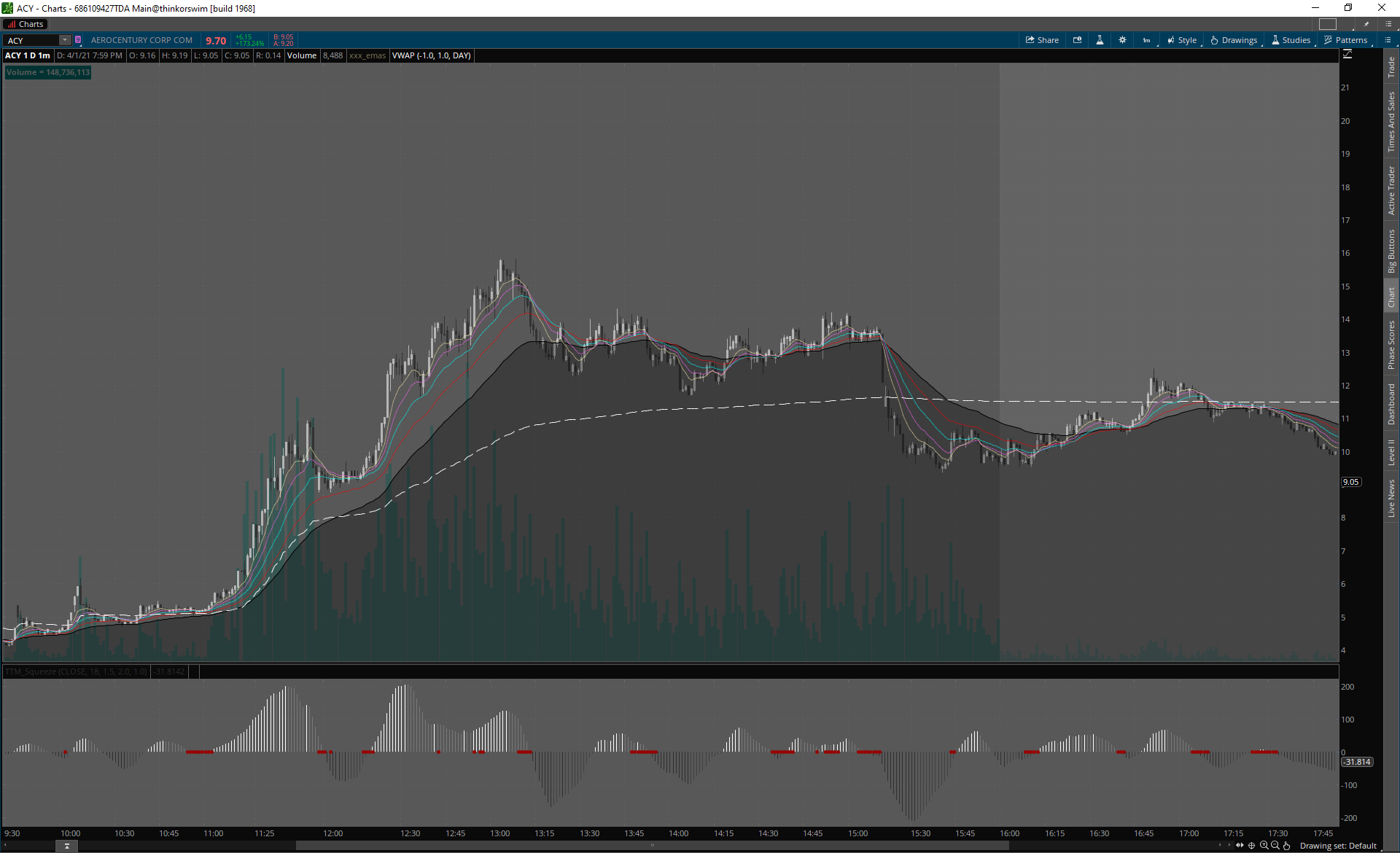Open chart settings gear icon

[1122, 40]
